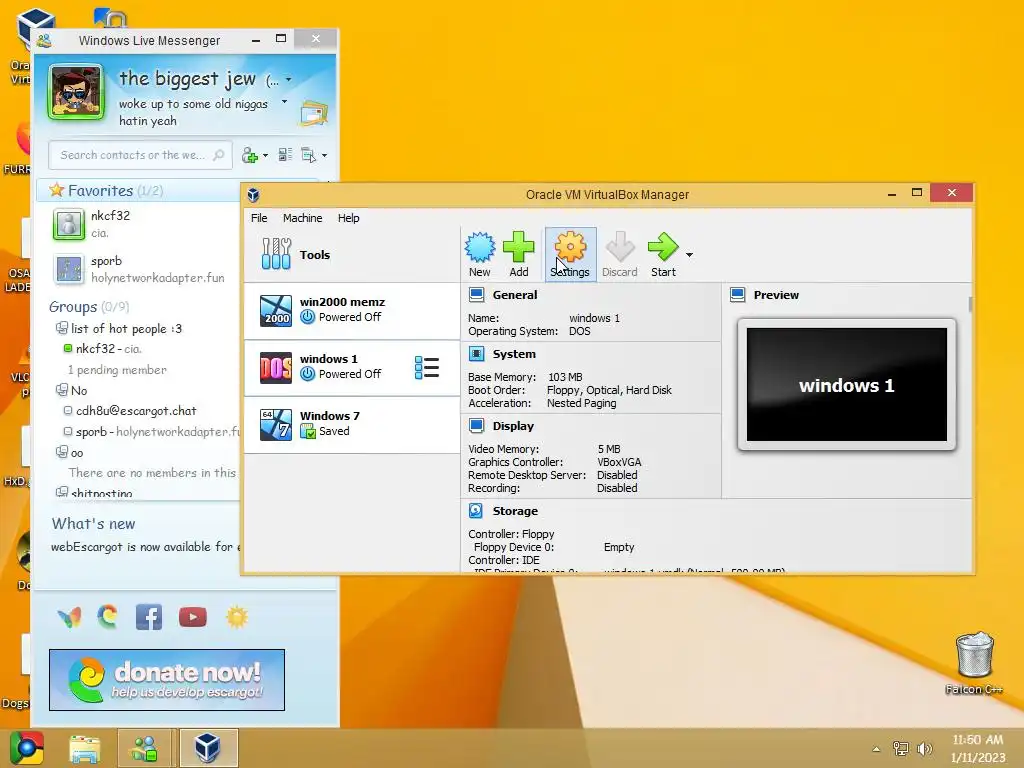This screenshot has height=768, width=1024.
Task: Click the Facebook icon in Messenger
Action: pyautogui.click(x=149, y=616)
